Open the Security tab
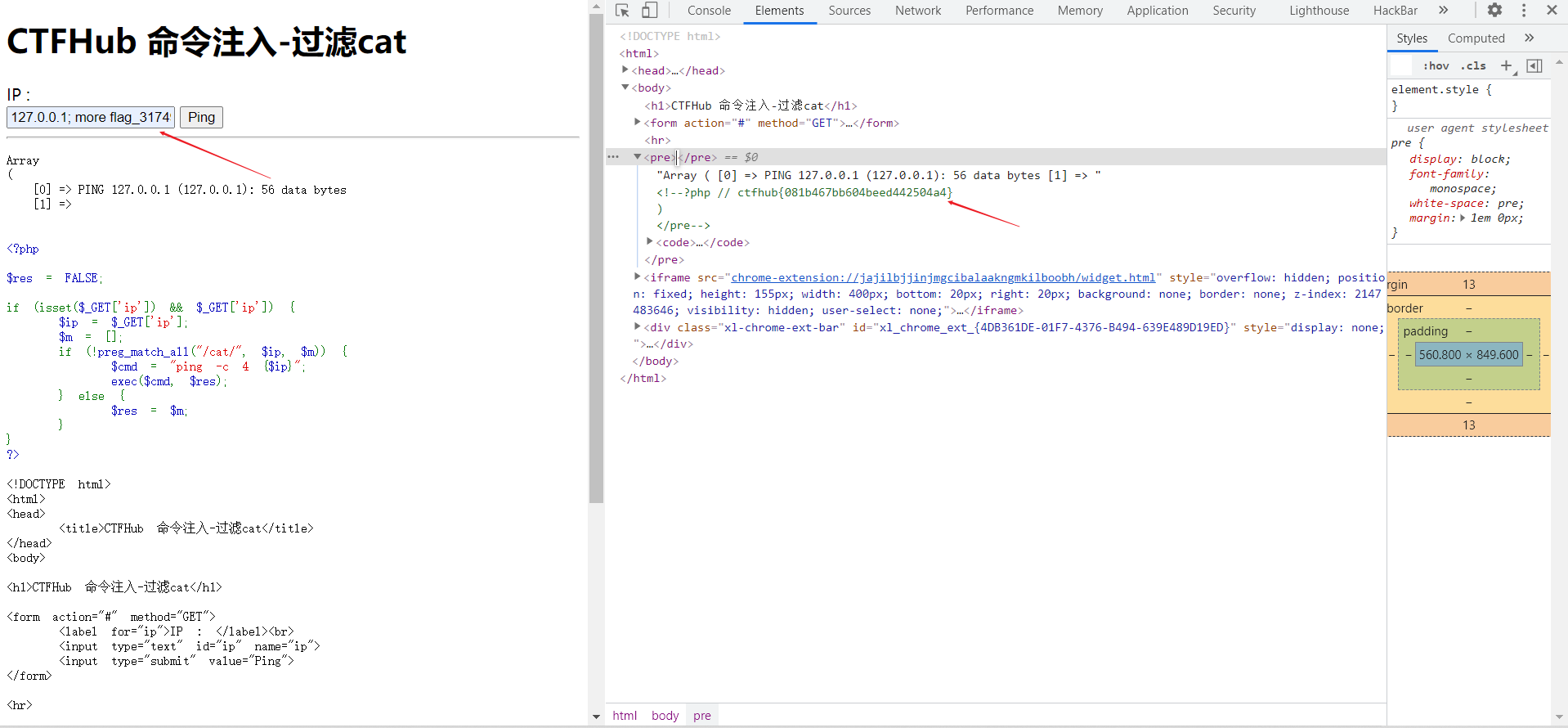Viewport: 1568px width, 728px height. point(1234,11)
